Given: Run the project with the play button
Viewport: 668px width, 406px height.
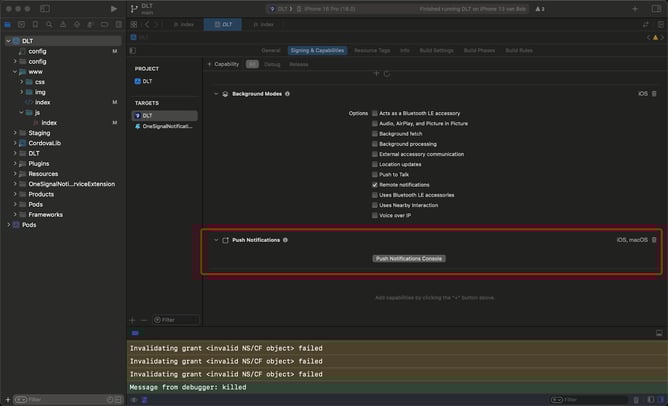Looking at the screenshot, I should pos(113,9).
